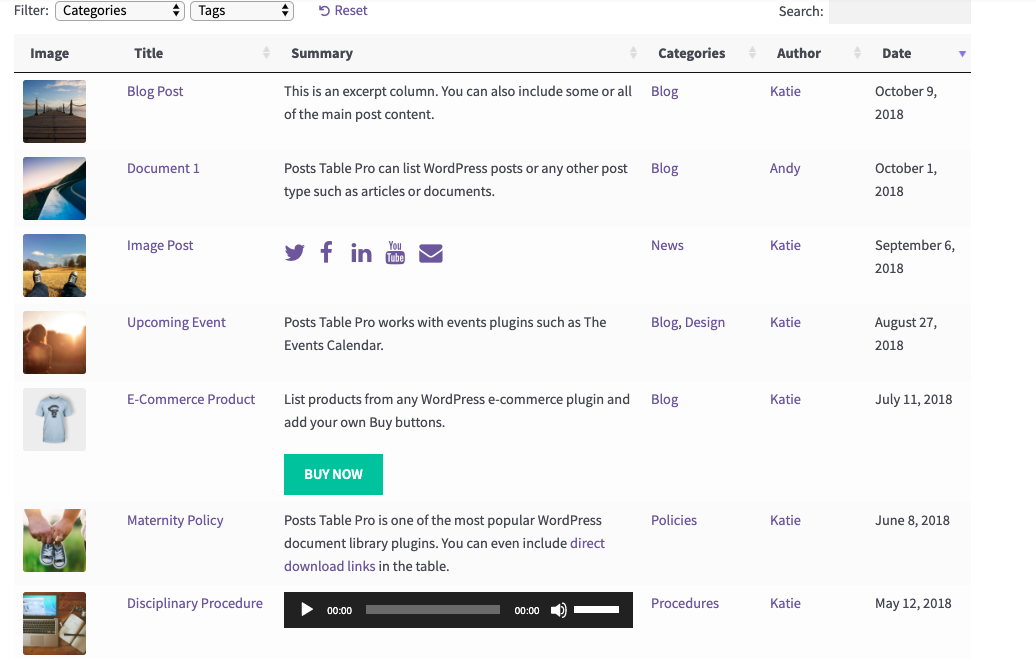The height and width of the screenshot is (659, 1036).
Task: Click author Katie in Disciplinary Procedure row
Action: pyautogui.click(x=786, y=603)
